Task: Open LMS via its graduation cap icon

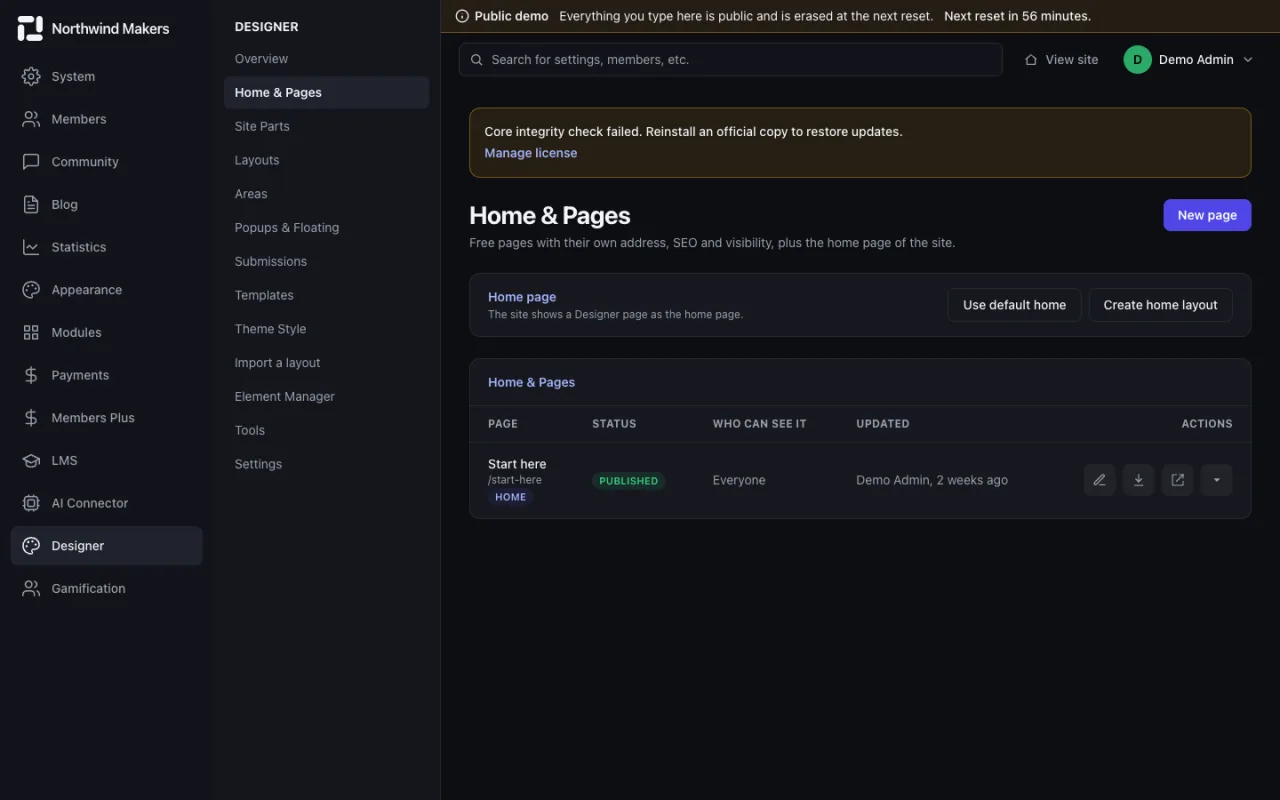Action: [x=31, y=460]
